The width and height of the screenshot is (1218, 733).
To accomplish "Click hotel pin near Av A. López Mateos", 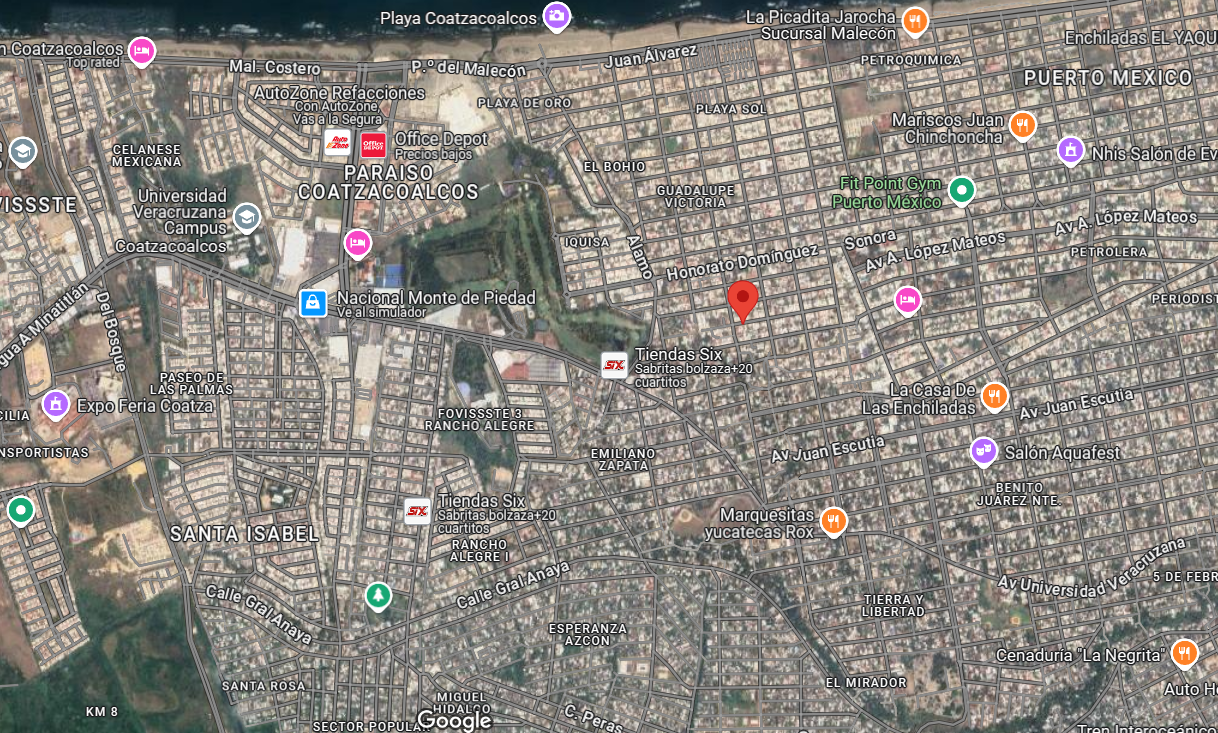I will pyautogui.click(x=907, y=299).
